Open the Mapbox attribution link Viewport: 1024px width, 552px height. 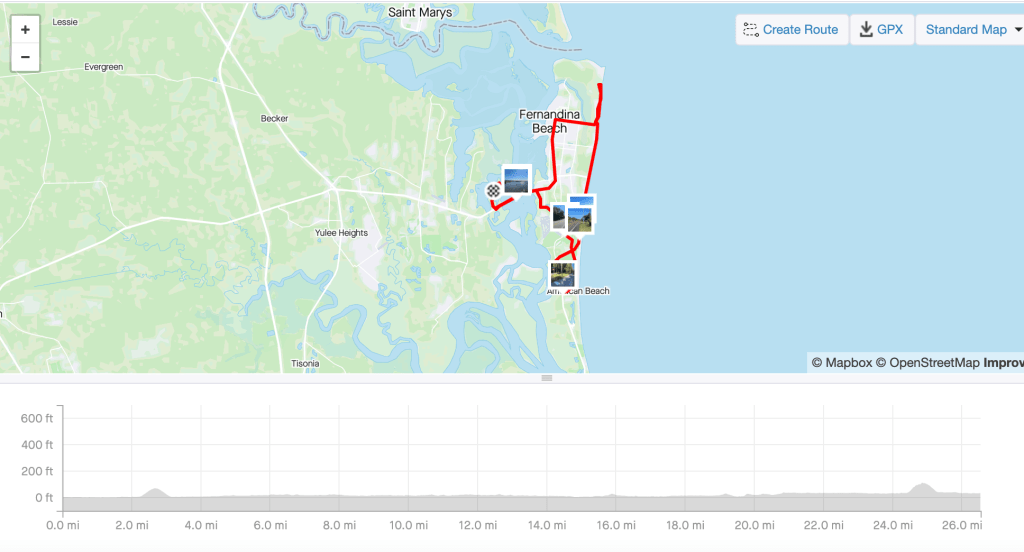842,363
